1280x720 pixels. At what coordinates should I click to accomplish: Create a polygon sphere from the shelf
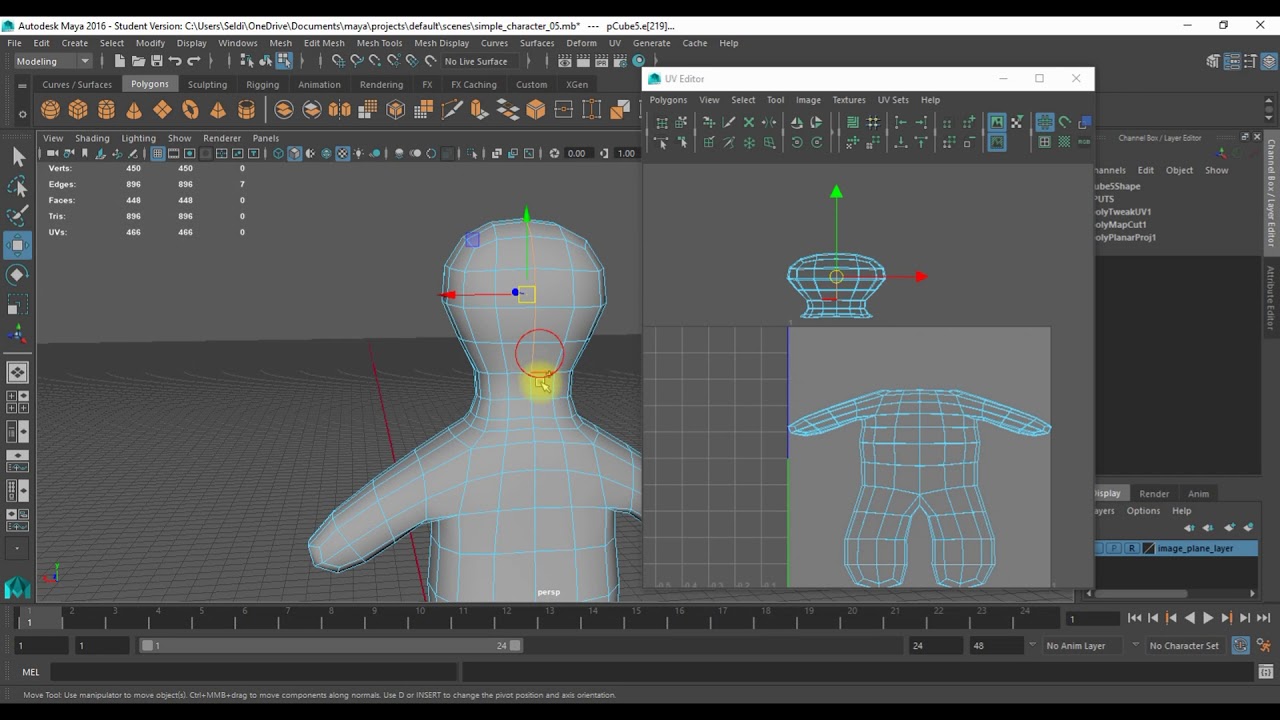click(50, 110)
